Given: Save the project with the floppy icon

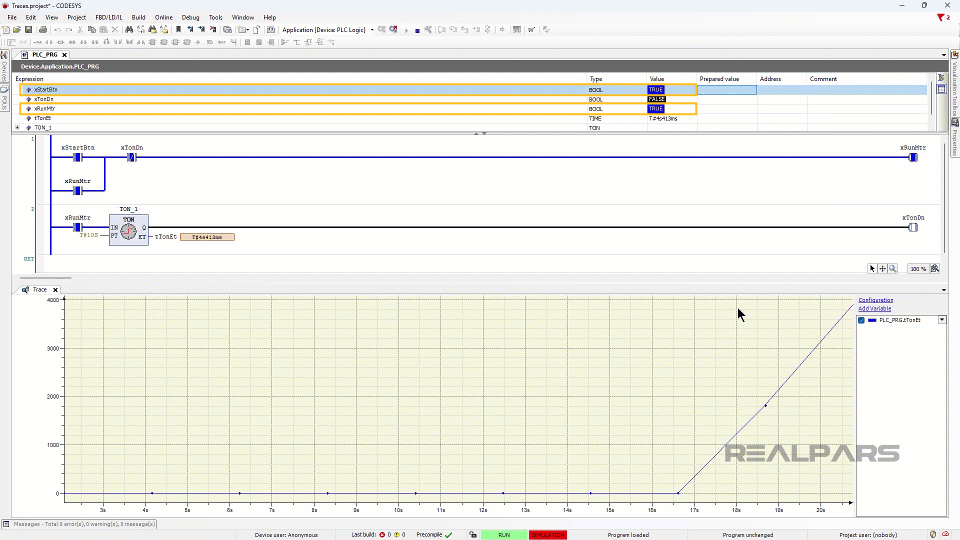Looking at the screenshot, I should [28, 29].
